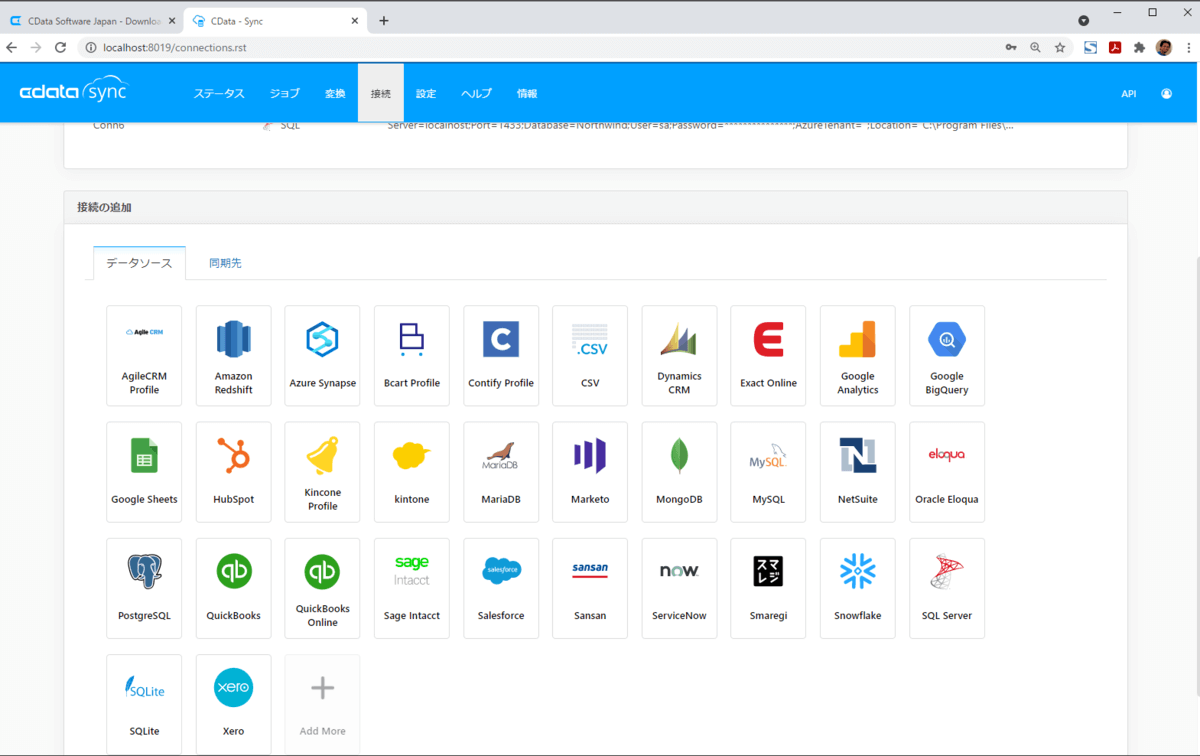Switch to the データソース tab
Image resolution: width=1200 pixels, height=756 pixels.
[x=139, y=263]
